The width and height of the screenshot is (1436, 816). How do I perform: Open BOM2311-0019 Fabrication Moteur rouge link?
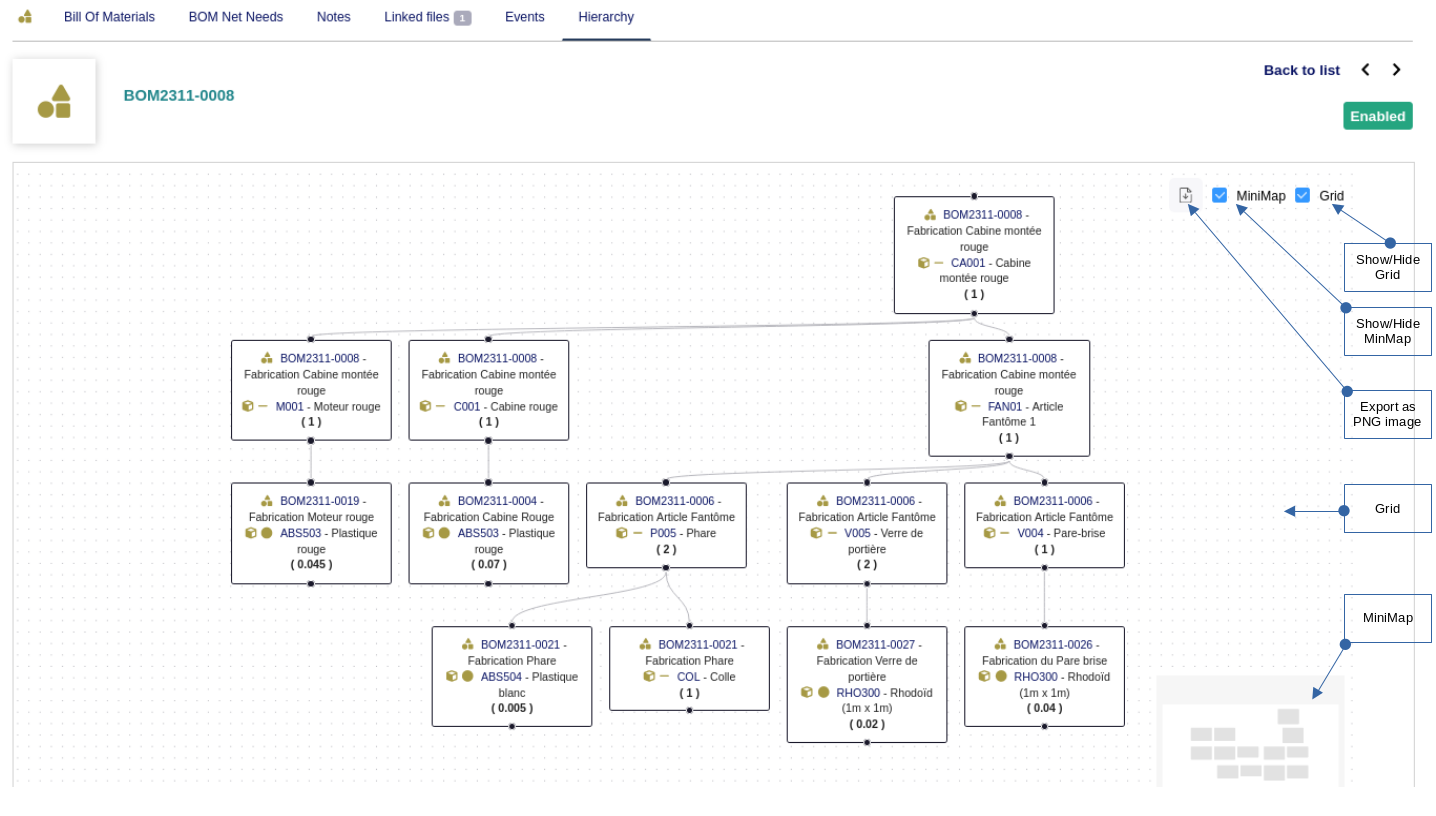pyautogui.click(x=320, y=501)
